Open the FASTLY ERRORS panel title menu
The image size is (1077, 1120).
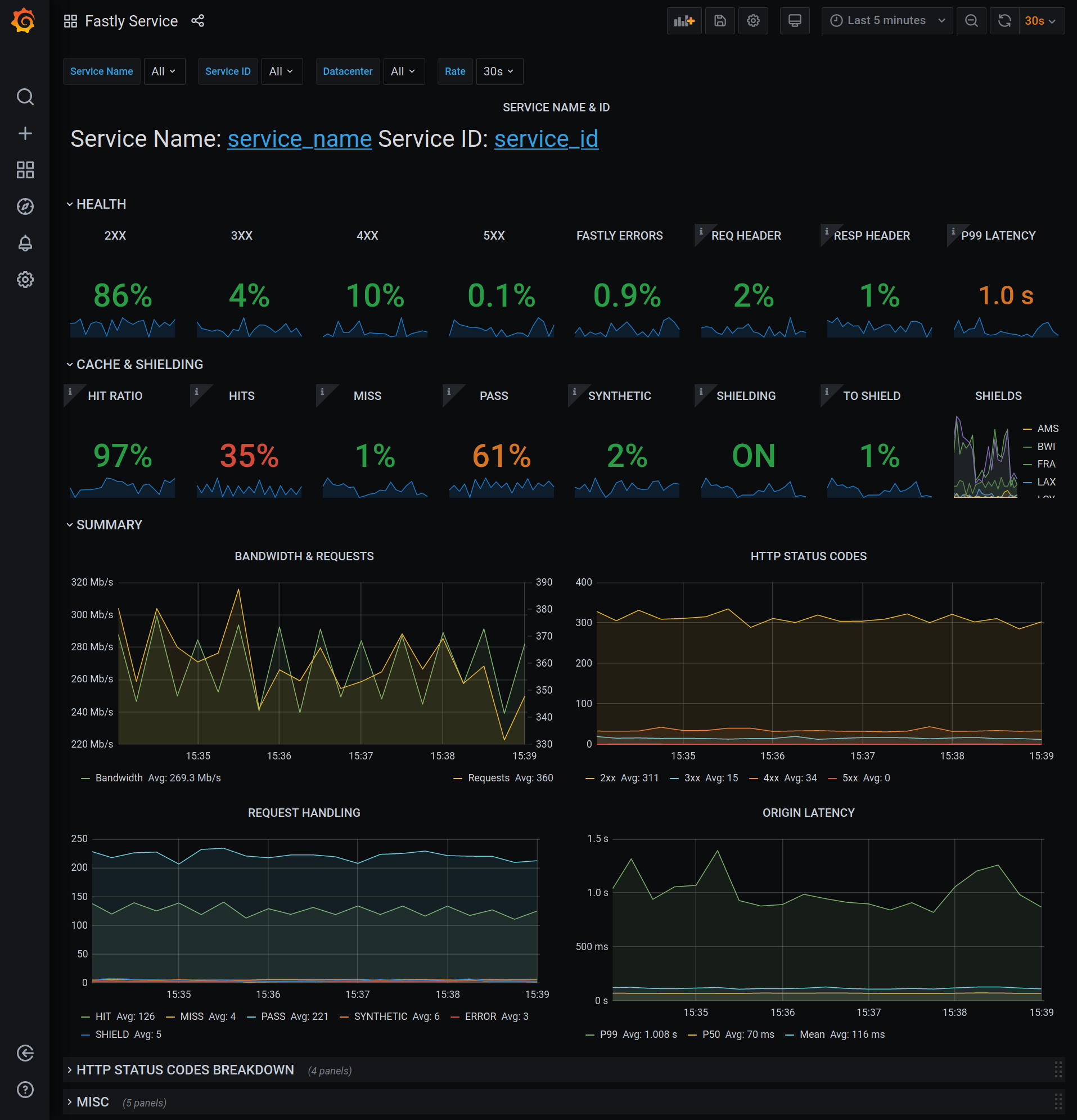point(619,236)
